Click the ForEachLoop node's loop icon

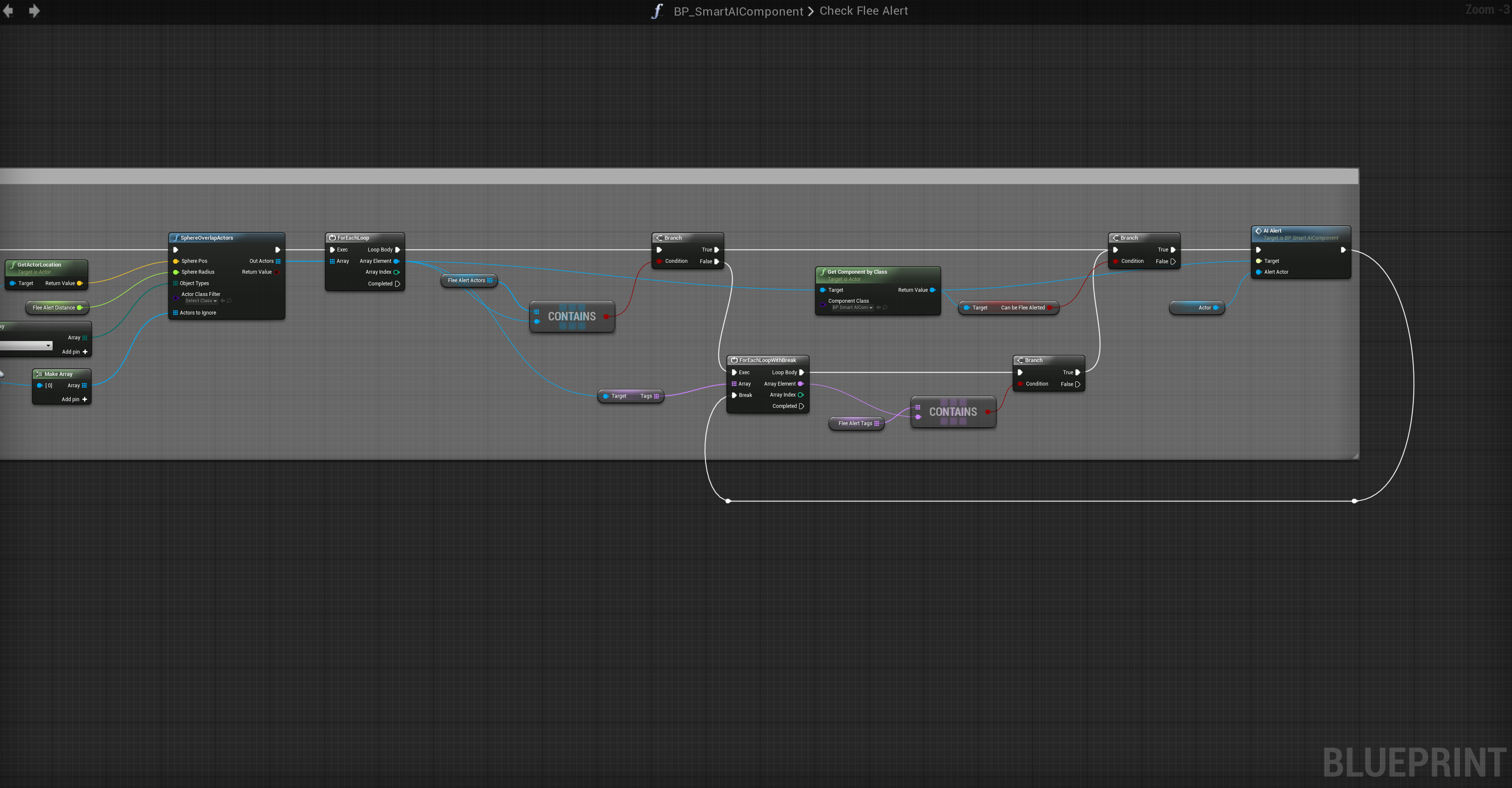coord(332,238)
